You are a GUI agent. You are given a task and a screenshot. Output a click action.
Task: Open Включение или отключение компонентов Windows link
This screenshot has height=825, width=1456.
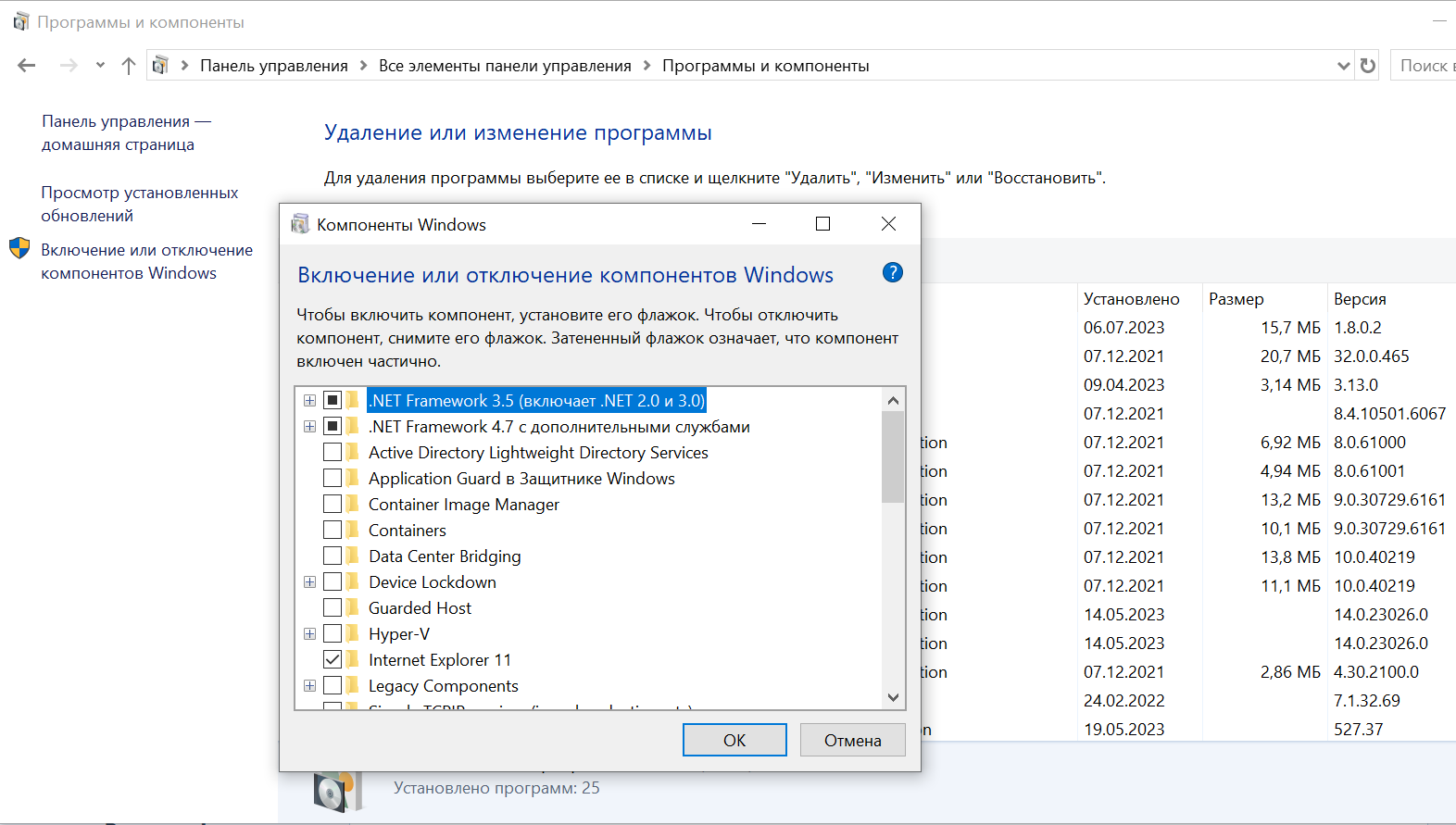[x=146, y=261]
